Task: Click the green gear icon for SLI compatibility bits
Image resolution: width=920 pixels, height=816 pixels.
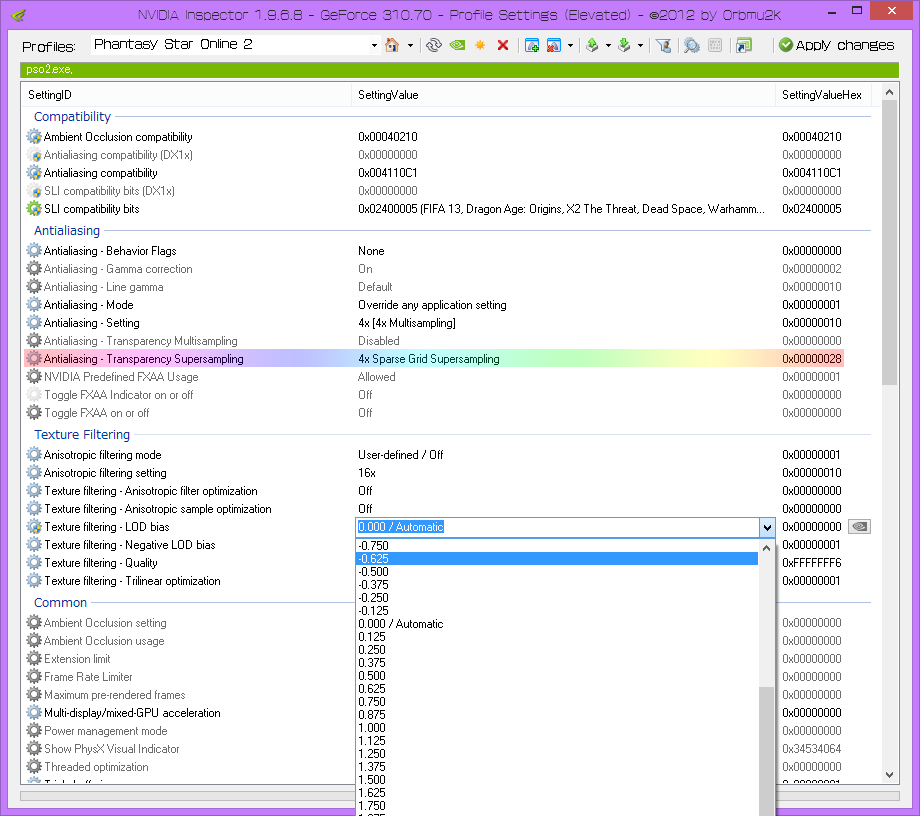Action: click(34, 209)
